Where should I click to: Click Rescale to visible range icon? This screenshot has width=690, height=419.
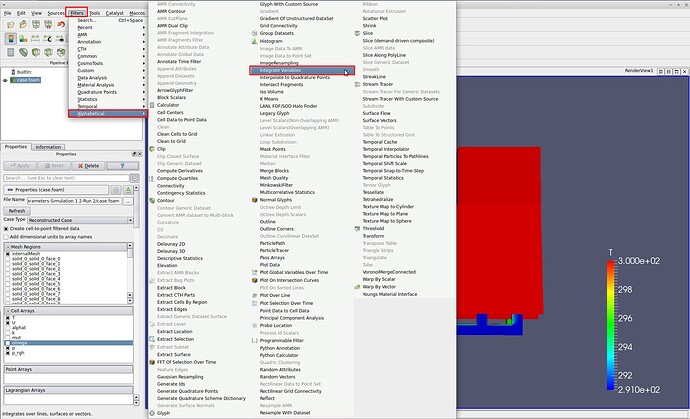click(x=60, y=39)
